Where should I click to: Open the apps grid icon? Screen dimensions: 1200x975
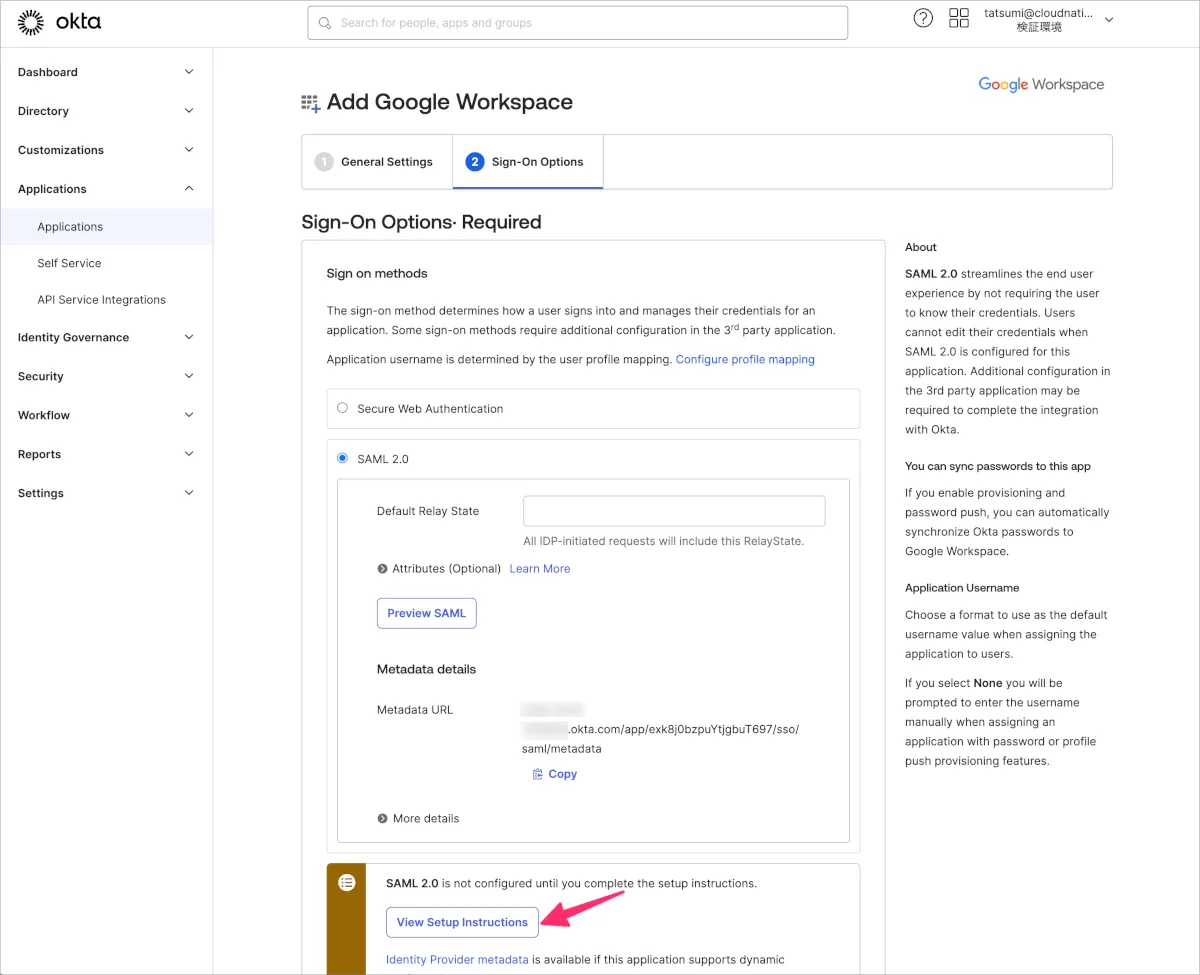pyautogui.click(x=959, y=19)
